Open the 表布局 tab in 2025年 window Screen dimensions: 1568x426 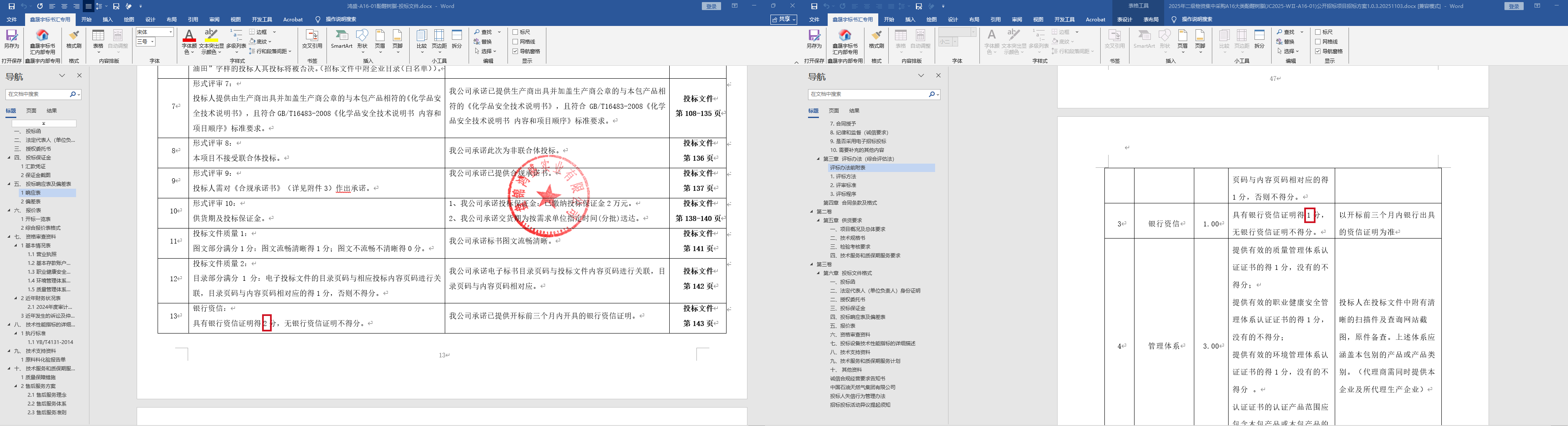[x=1151, y=20]
